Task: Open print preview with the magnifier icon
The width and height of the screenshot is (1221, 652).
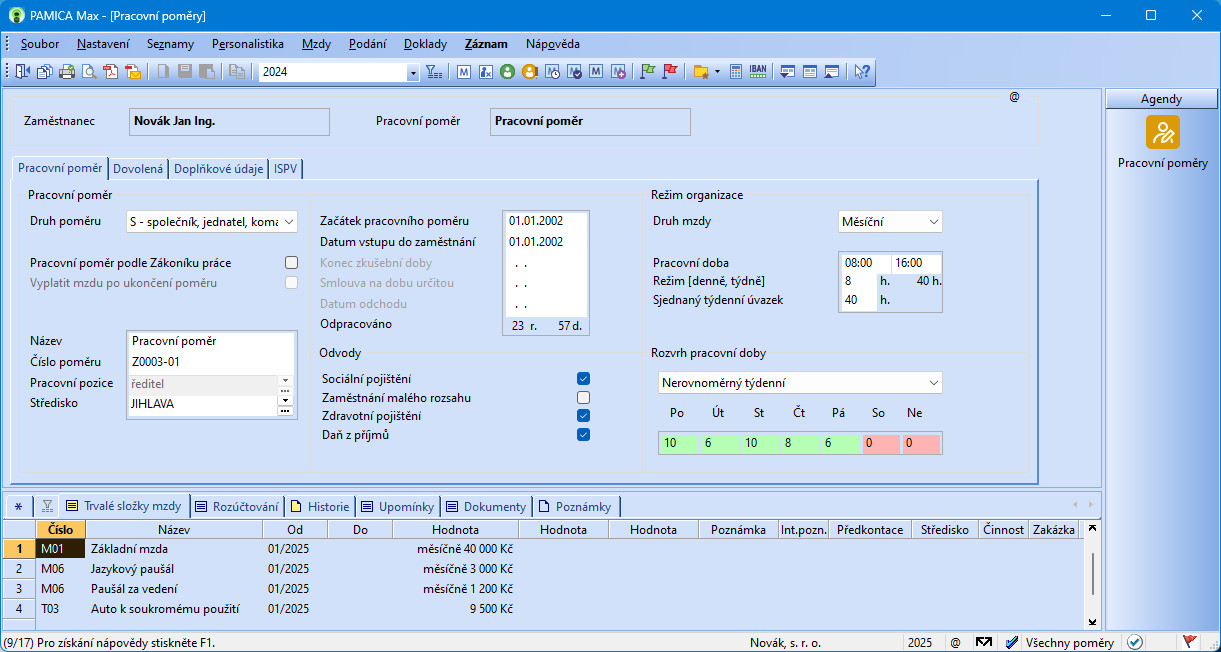Action: (x=88, y=72)
